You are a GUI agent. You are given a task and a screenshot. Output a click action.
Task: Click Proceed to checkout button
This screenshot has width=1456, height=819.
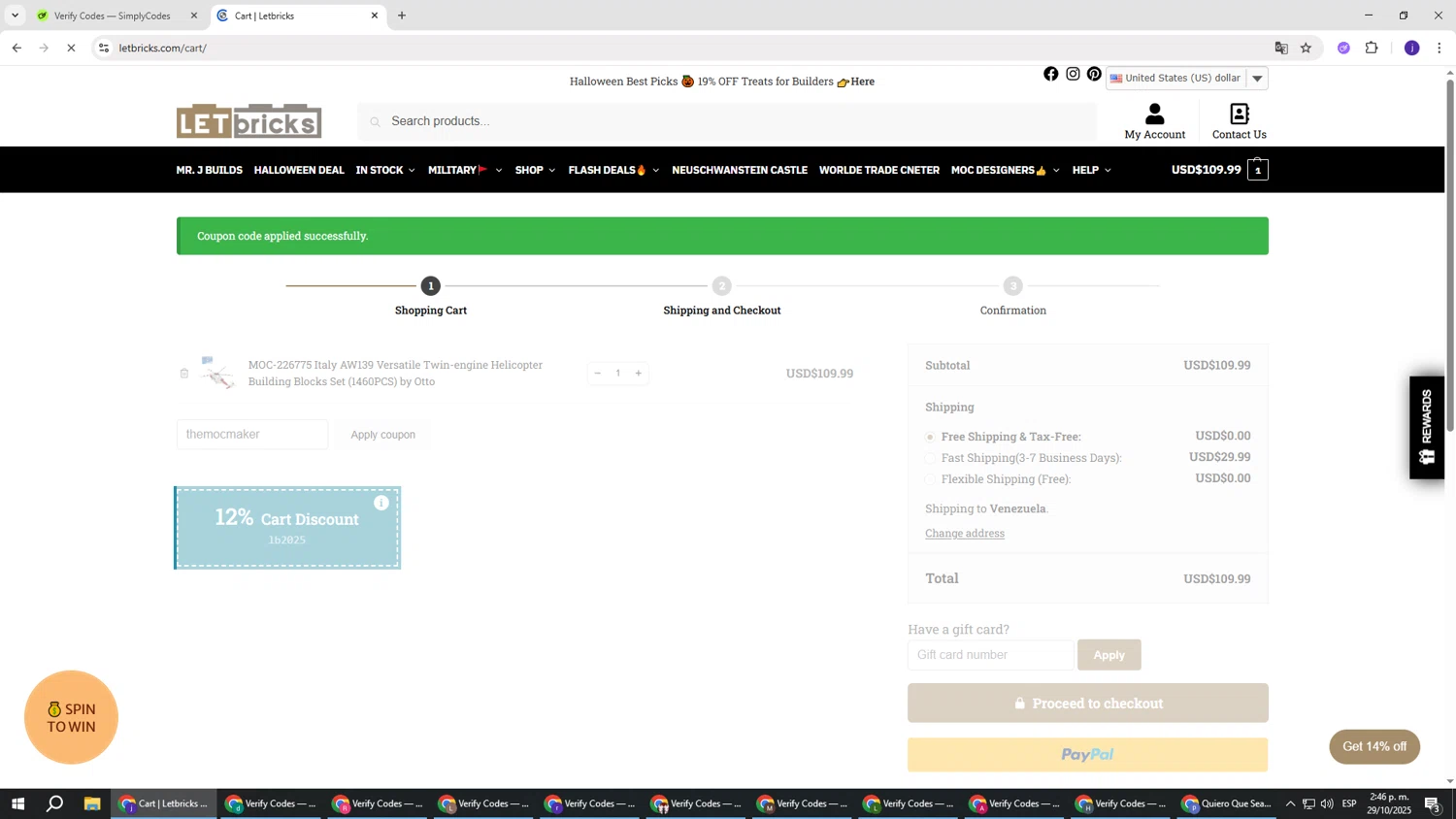(1087, 704)
